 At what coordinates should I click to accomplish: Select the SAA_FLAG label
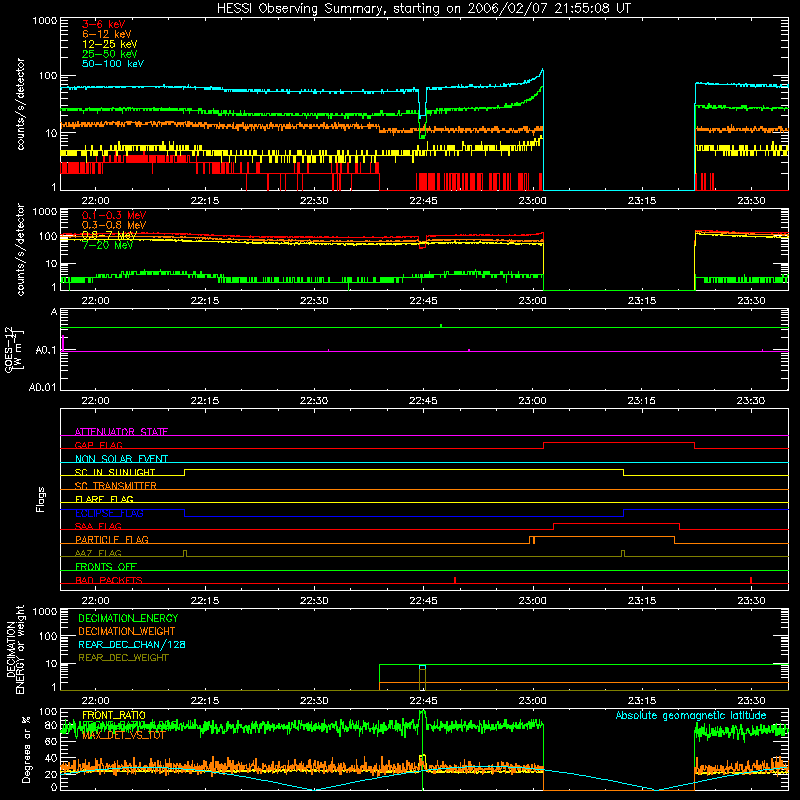[x=98, y=526]
